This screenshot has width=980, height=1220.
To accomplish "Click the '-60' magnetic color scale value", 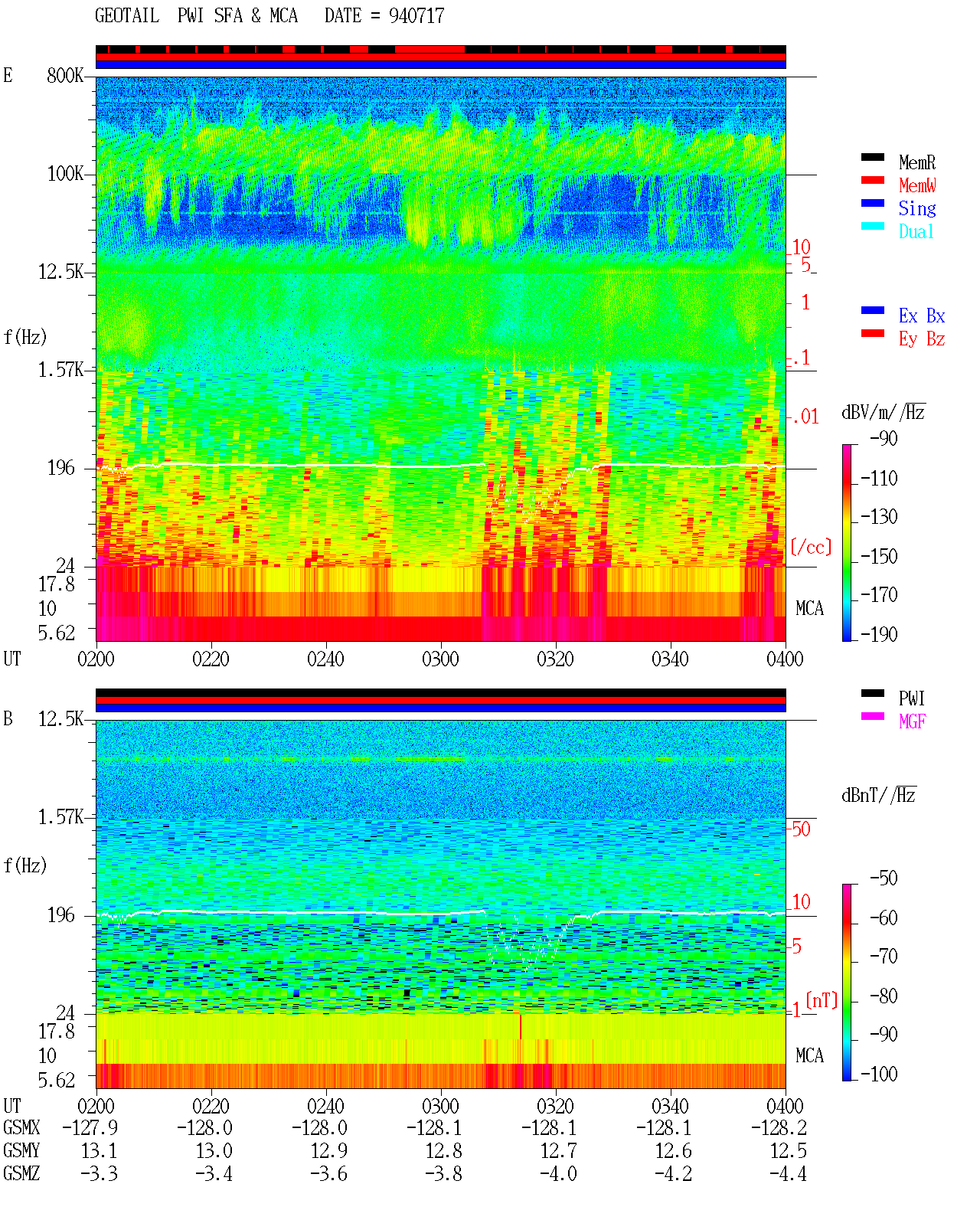I will click(884, 918).
